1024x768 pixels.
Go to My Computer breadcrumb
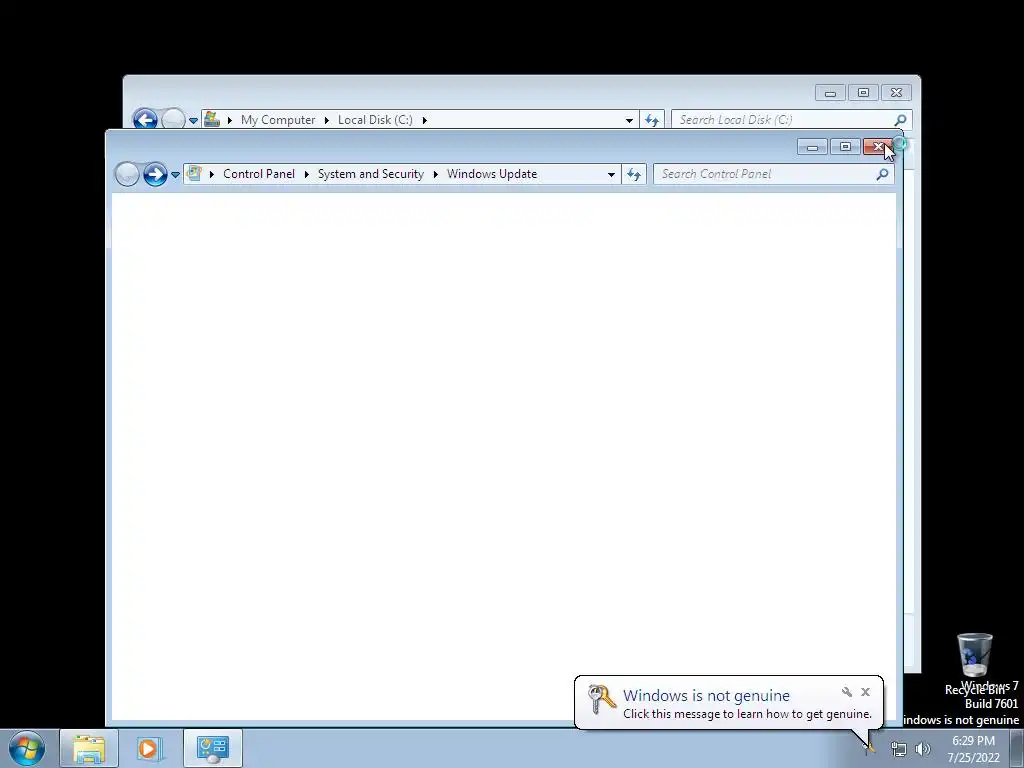(x=278, y=120)
